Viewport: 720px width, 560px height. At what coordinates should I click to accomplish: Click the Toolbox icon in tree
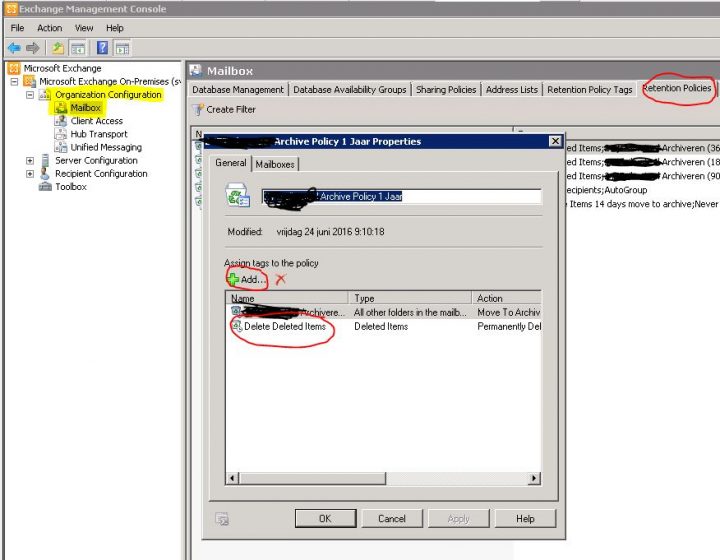click(x=45, y=186)
